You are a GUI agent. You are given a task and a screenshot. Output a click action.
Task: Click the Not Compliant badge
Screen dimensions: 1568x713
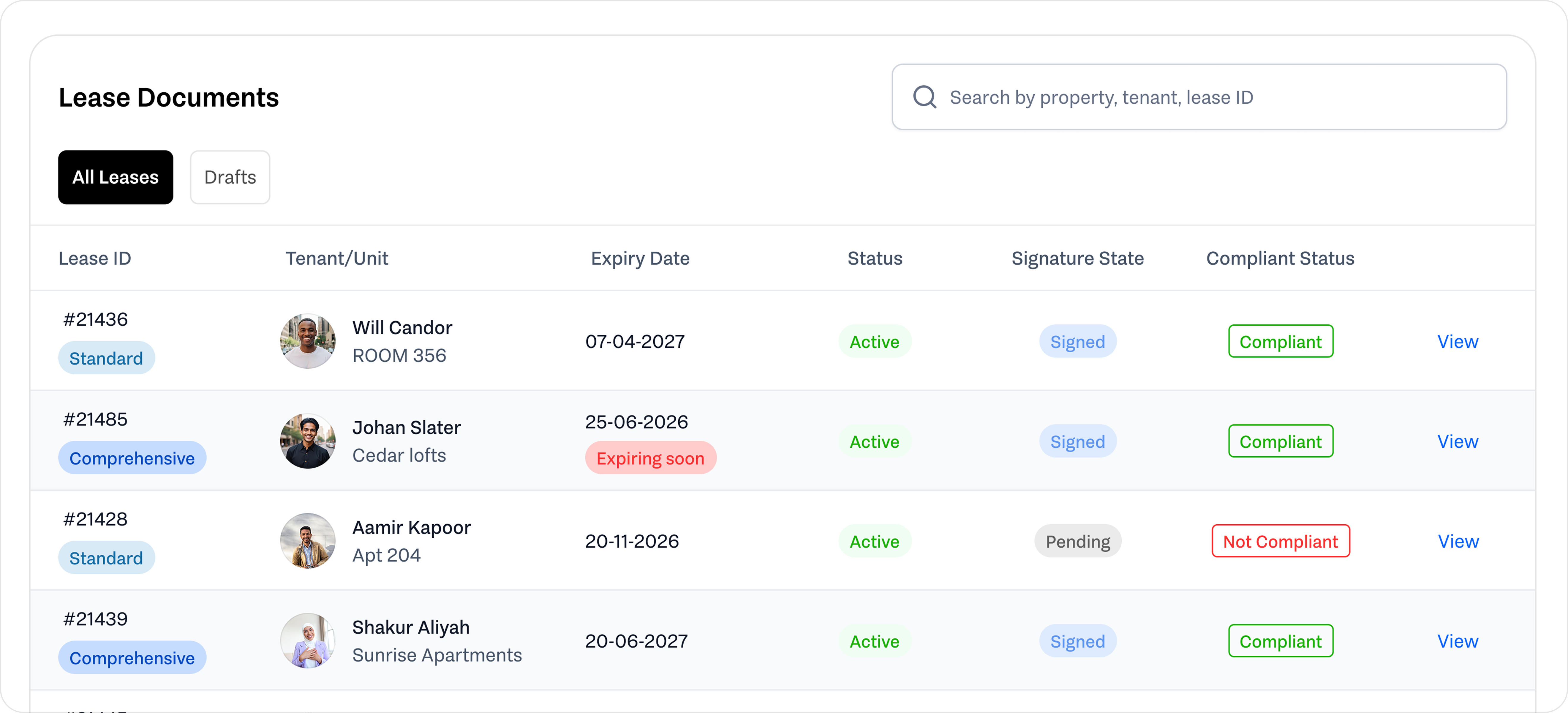(1281, 541)
